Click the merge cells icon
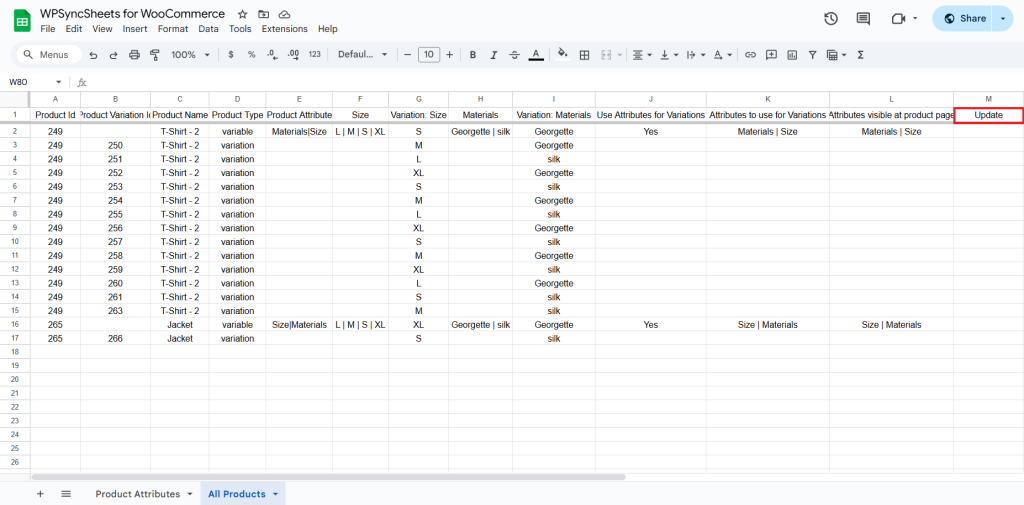Viewport: 1024px width, 505px height. [605, 55]
